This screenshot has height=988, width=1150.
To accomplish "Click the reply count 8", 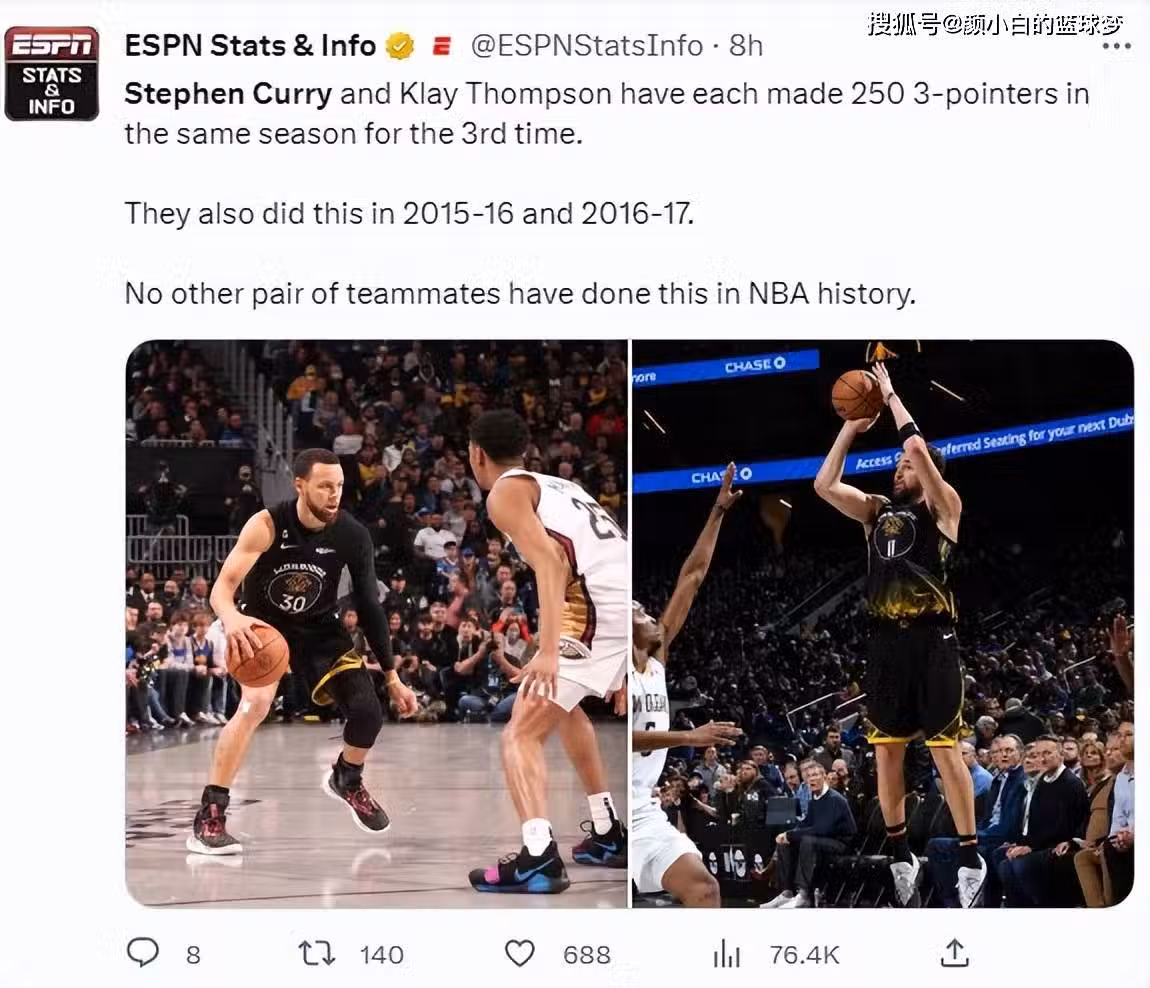I will coord(193,955).
